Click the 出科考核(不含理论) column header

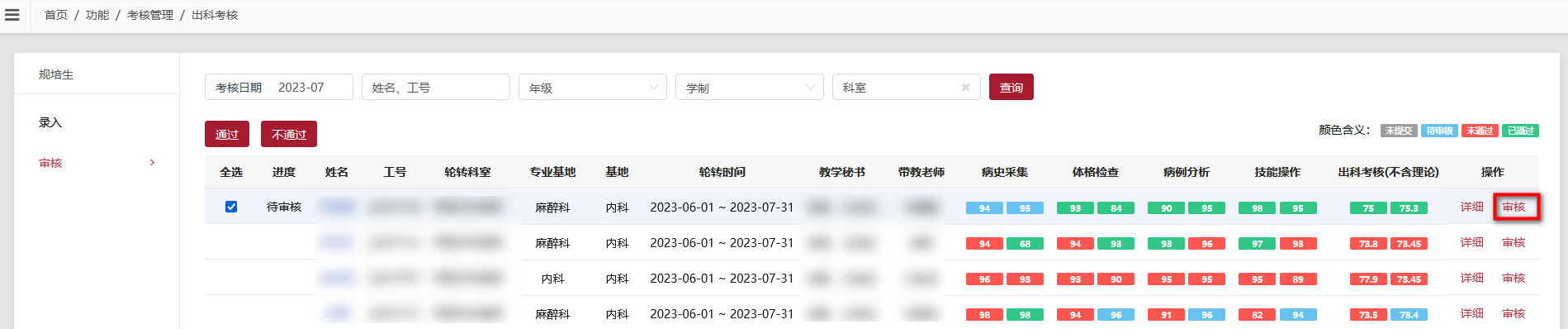(x=1389, y=172)
